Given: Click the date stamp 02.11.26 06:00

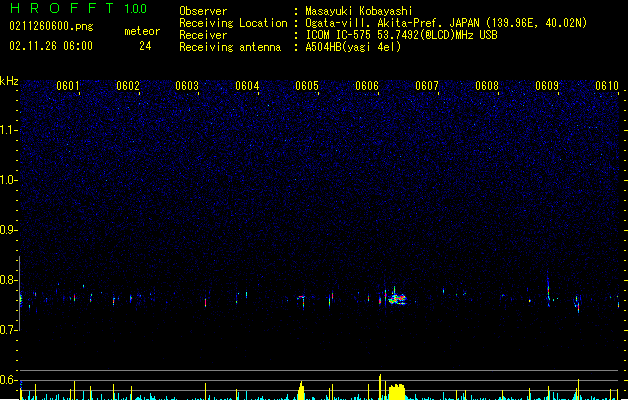Looking at the screenshot, I should (x=51, y=46).
